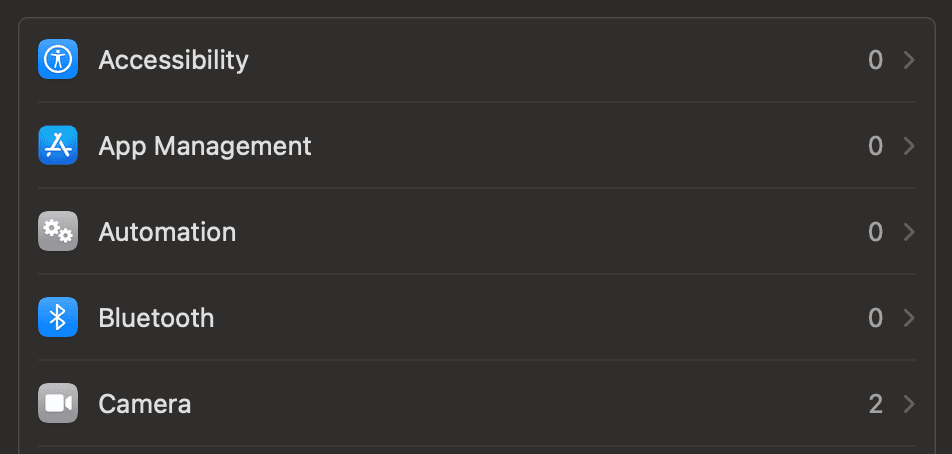Open the Accessibility privacy settings label

(x=173, y=60)
